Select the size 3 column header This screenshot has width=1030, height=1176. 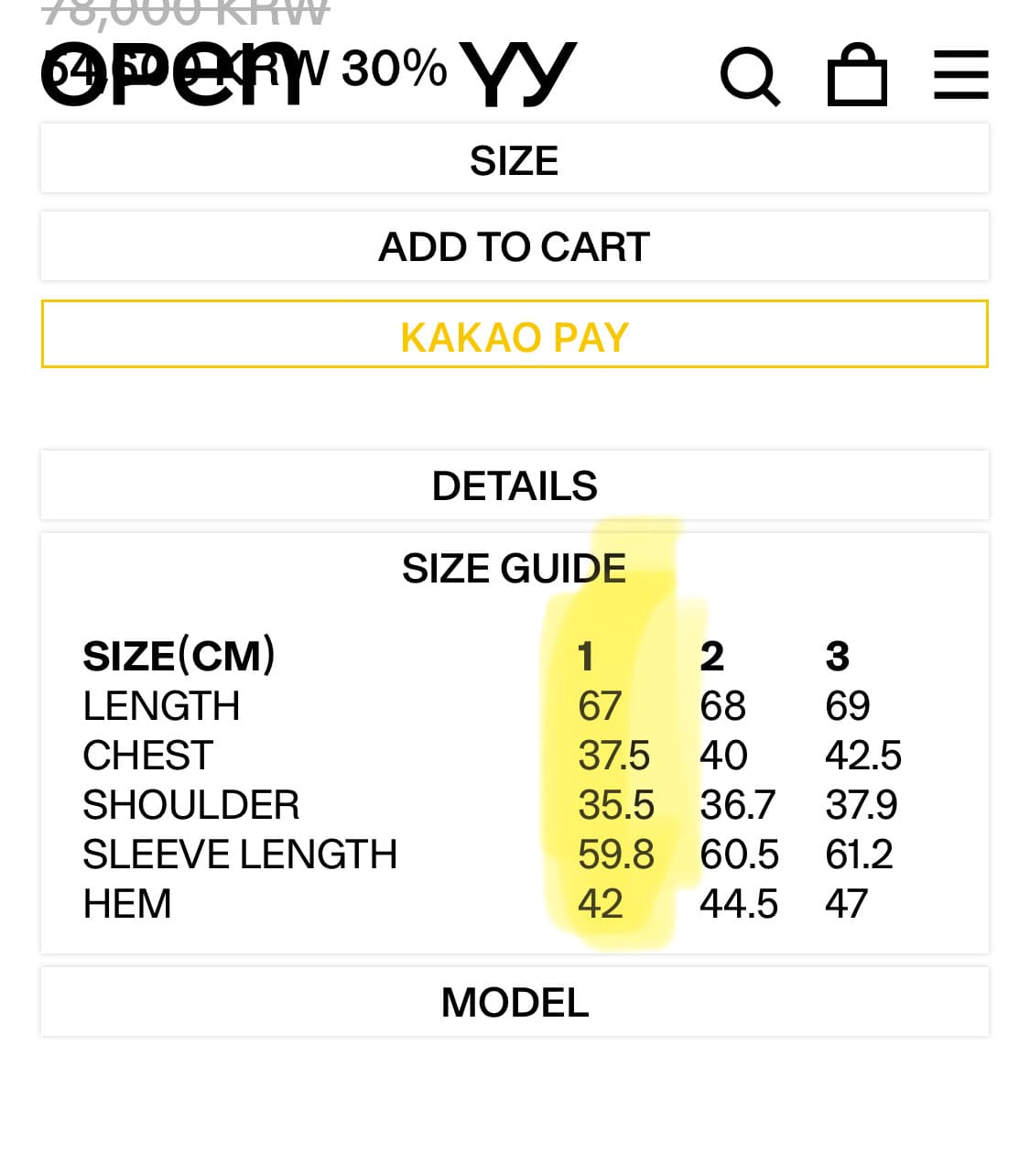[837, 657]
